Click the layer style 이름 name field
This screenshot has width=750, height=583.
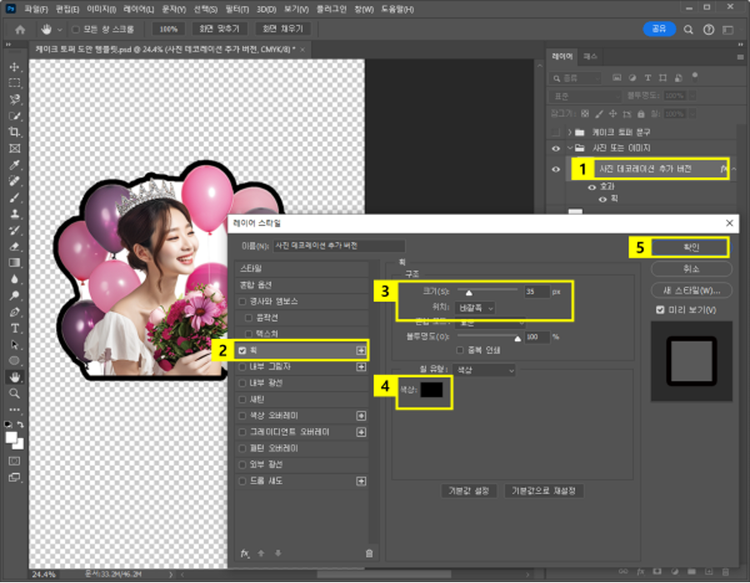[x=339, y=246]
